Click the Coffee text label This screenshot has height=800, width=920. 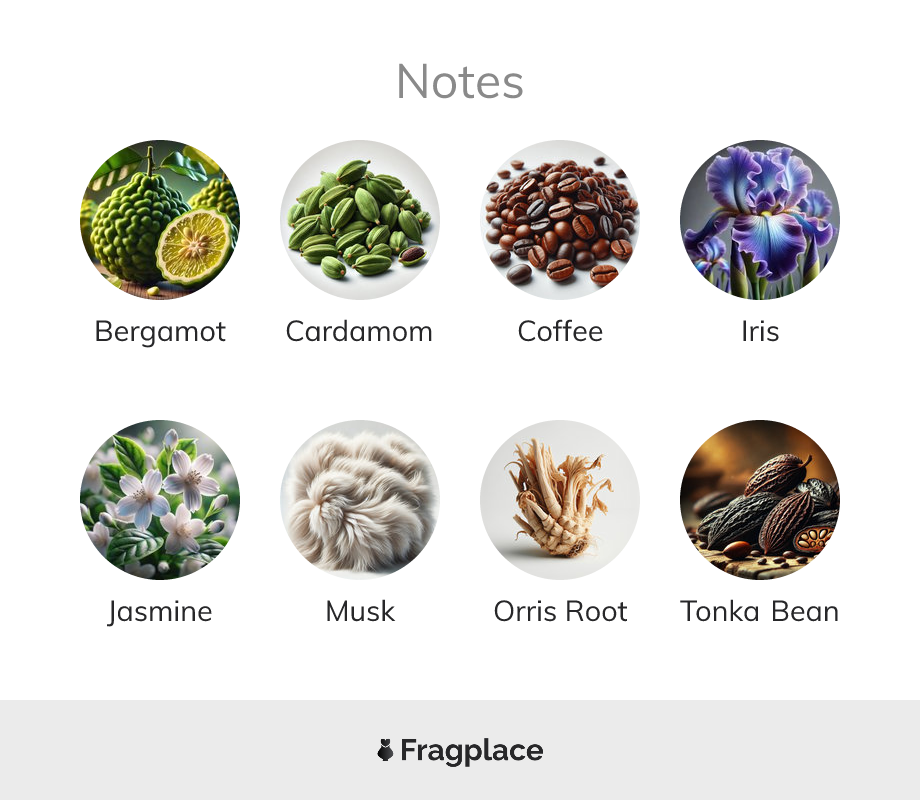[x=560, y=331]
